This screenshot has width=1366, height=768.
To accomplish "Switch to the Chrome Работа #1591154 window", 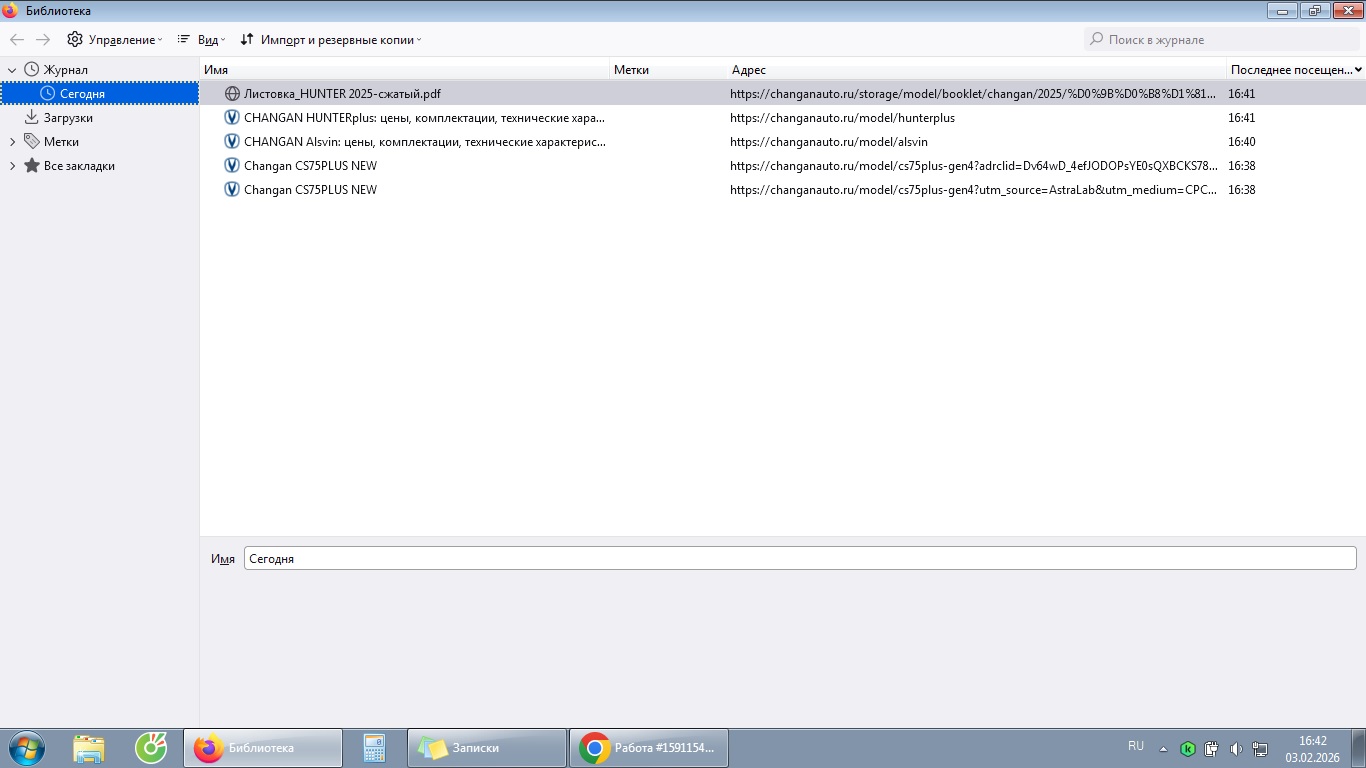I will (649, 748).
